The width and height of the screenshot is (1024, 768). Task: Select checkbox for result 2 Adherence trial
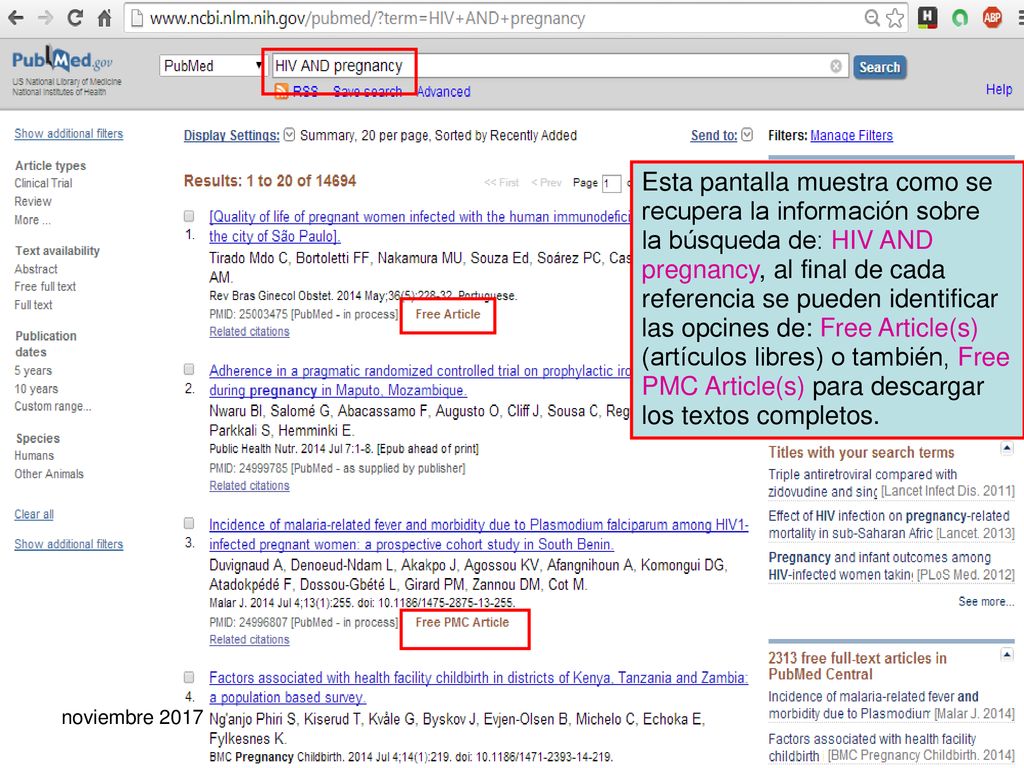[189, 369]
